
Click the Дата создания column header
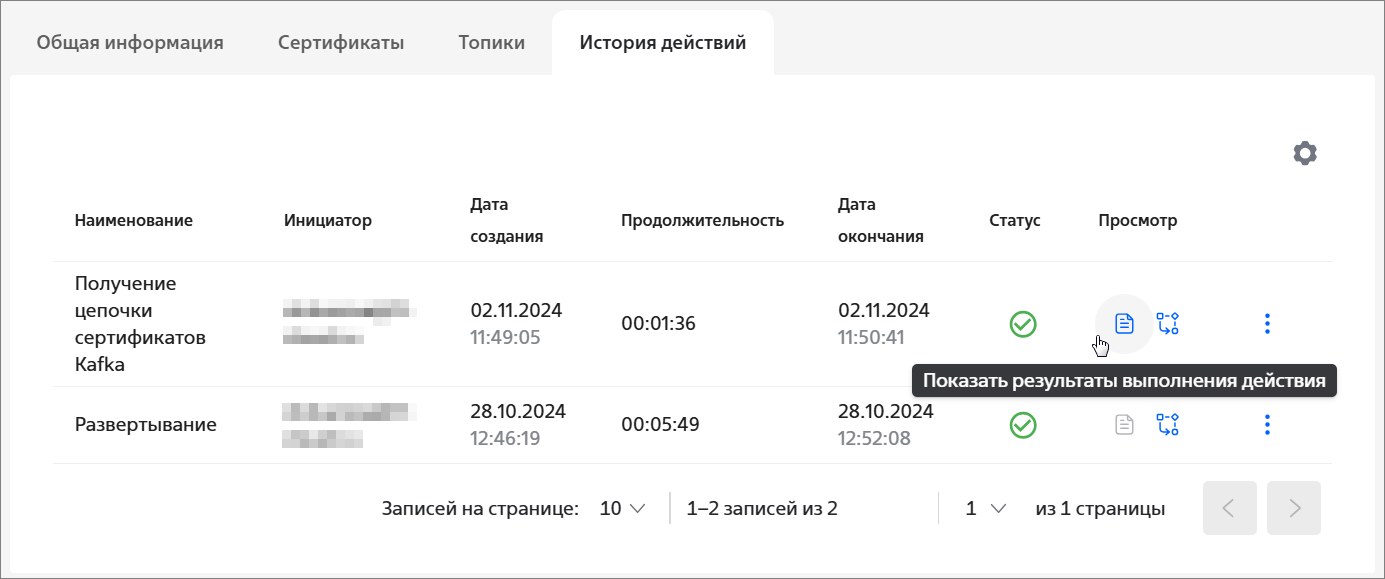[x=507, y=220]
